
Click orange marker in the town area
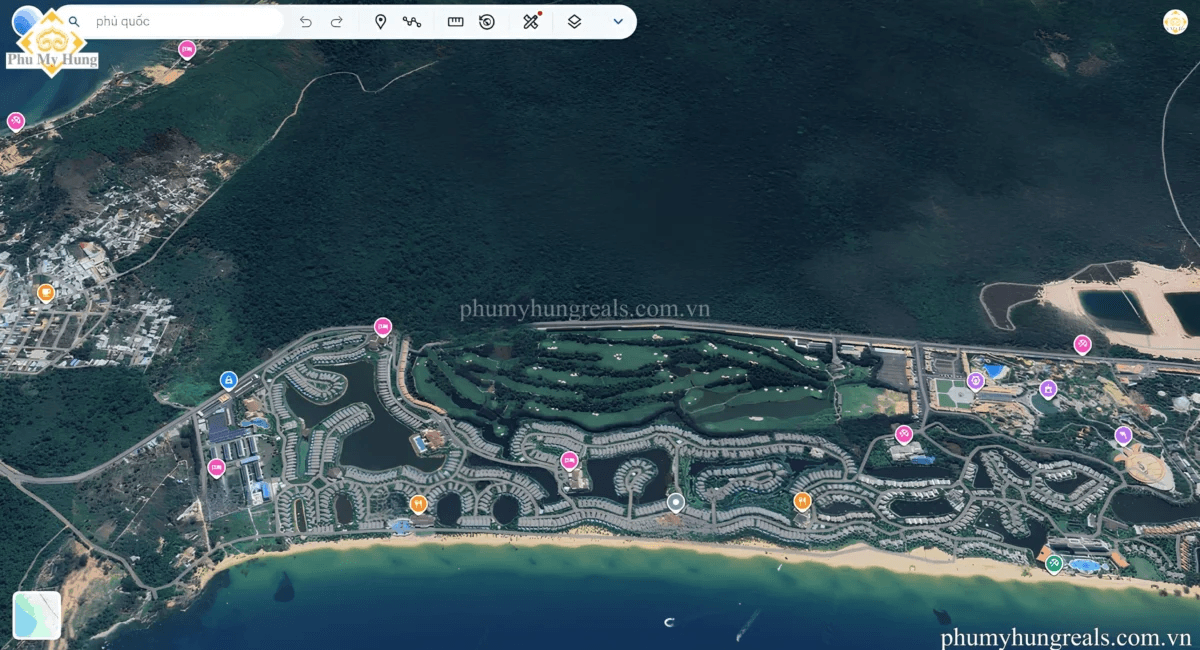[46, 292]
